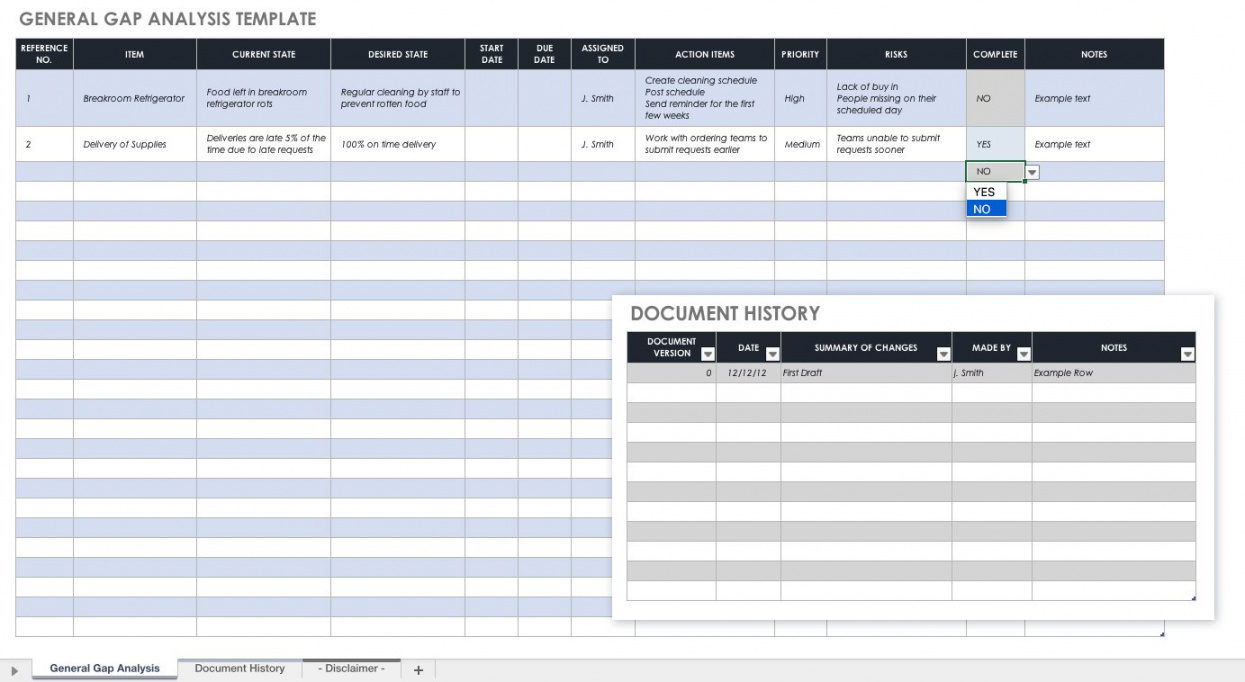This screenshot has height=682, width=1245.
Task: Open the Made By filter dropdown
Action: pyautogui.click(x=1023, y=353)
